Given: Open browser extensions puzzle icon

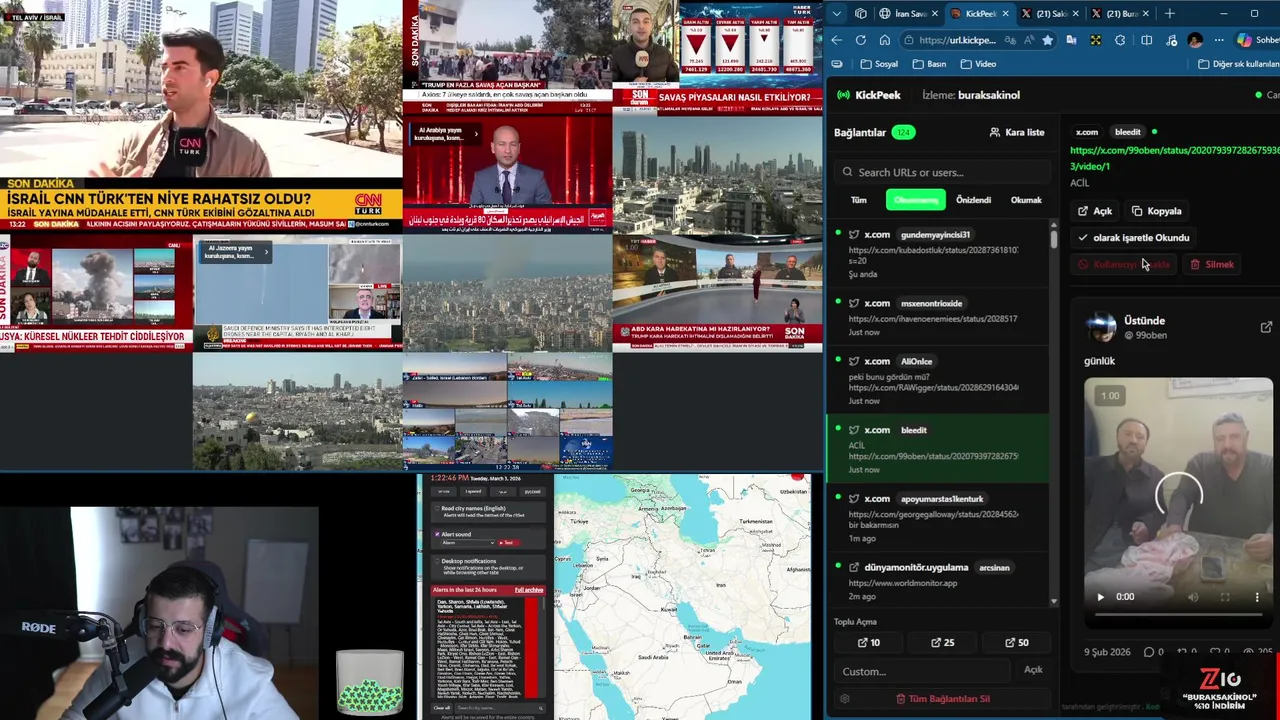Looking at the screenshot, I should 1120,40.
